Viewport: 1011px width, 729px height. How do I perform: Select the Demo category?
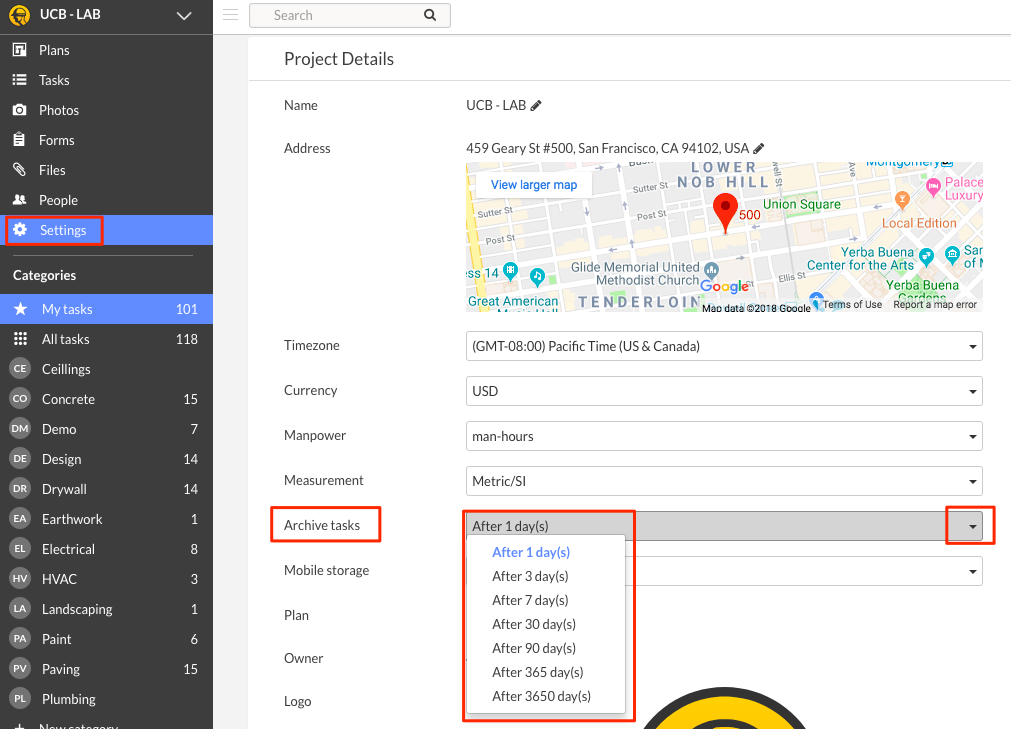(x=106, y=429)
